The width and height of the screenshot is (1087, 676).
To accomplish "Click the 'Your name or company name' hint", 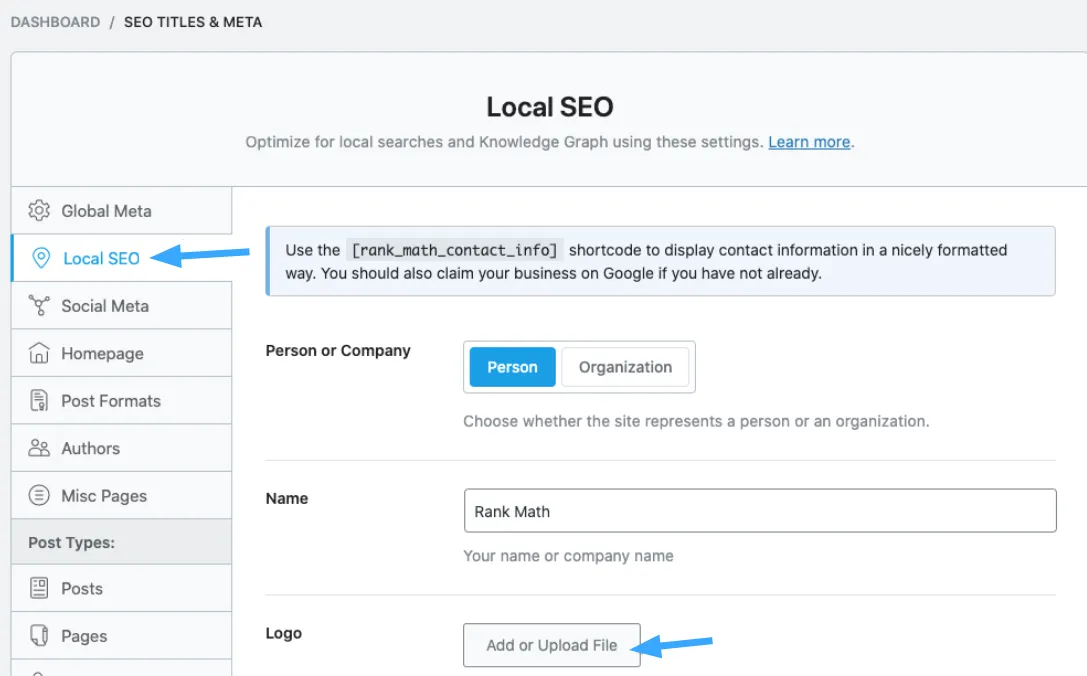I will (568, 556).
